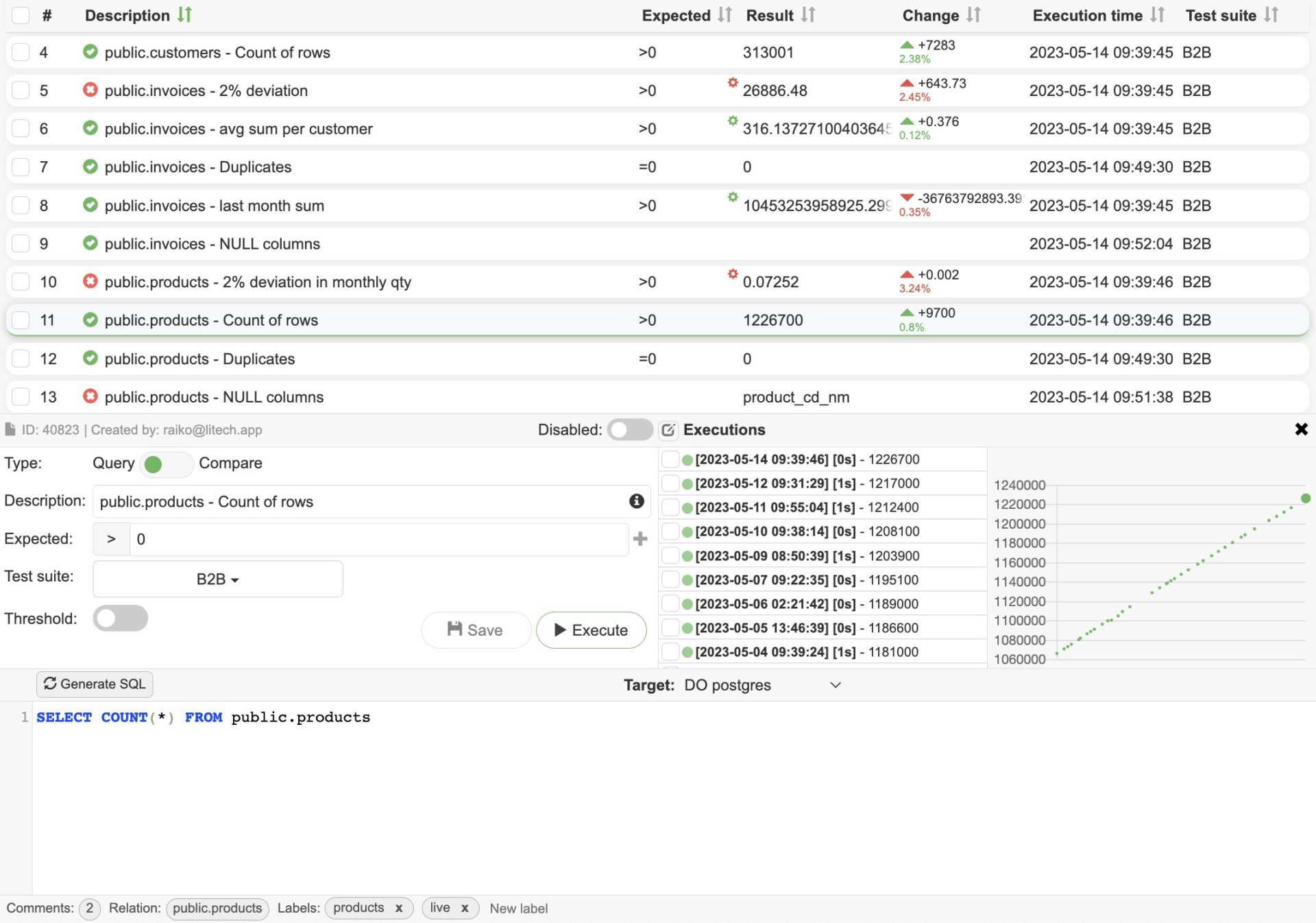The height and width of the screenshot is (923, 1316).
Task: Sort by Change column arrows
Action: tap(973, 15)
